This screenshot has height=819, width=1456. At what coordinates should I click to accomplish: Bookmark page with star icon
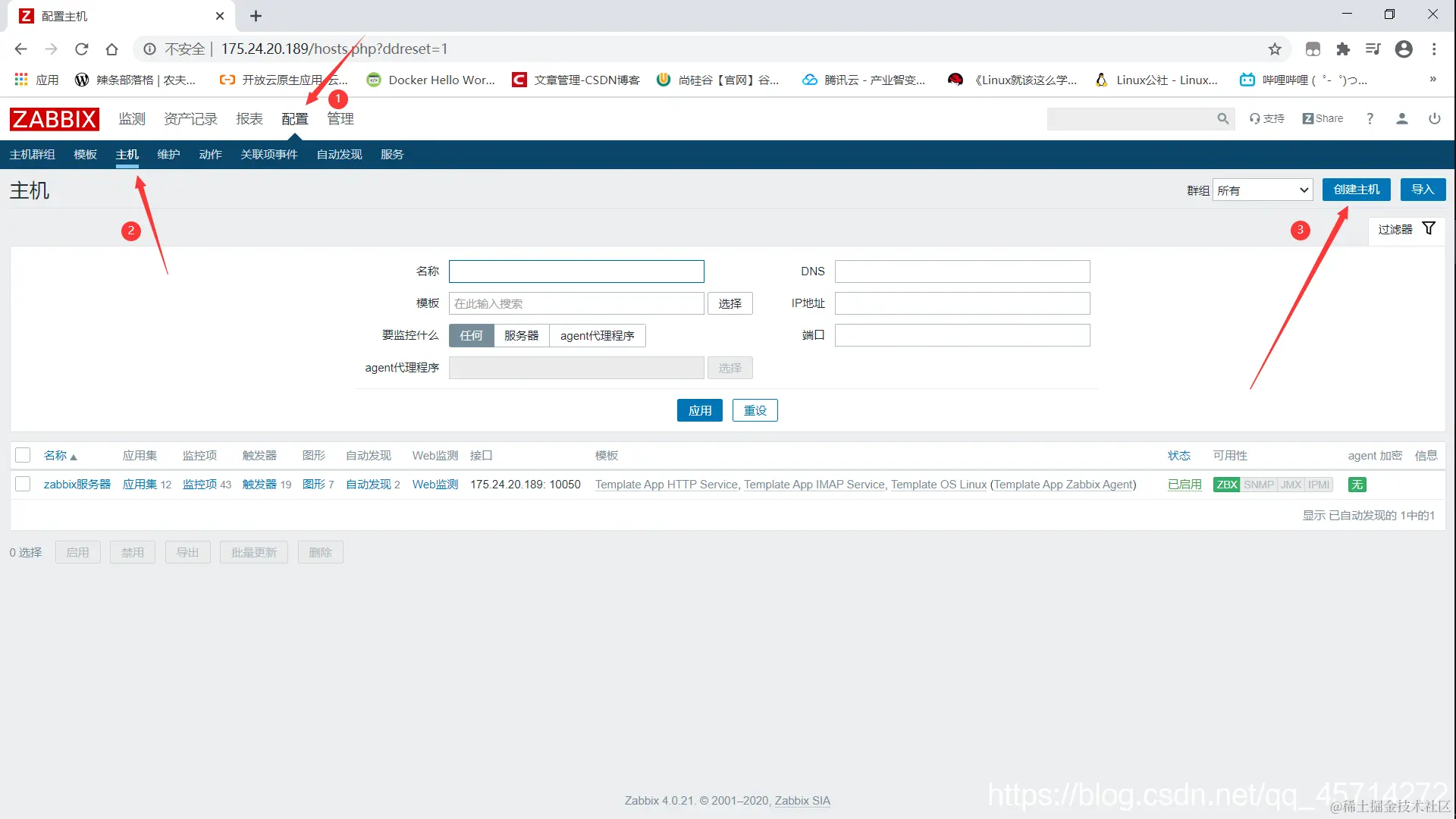tap(1275, 49)
